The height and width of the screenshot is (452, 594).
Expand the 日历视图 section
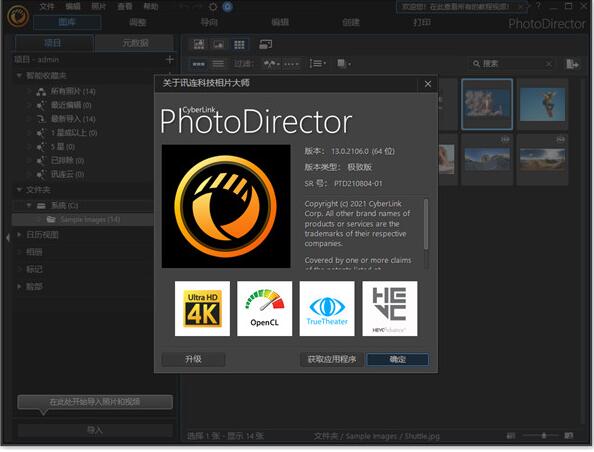(x=19, y=235)
